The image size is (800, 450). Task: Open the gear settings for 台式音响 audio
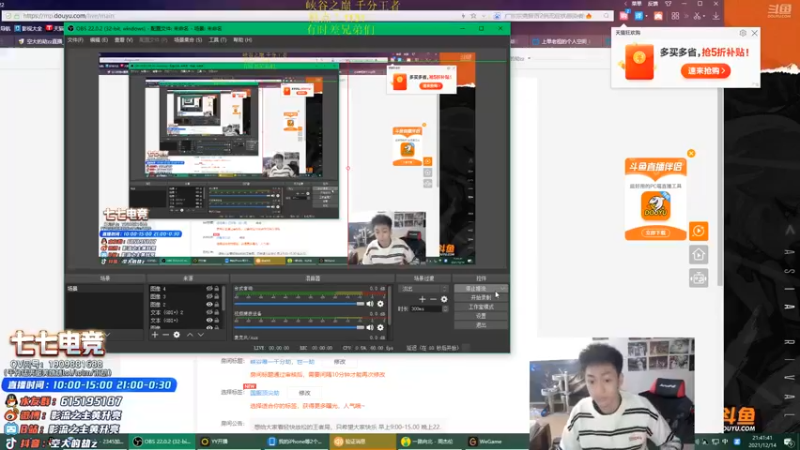click(380, 304)
